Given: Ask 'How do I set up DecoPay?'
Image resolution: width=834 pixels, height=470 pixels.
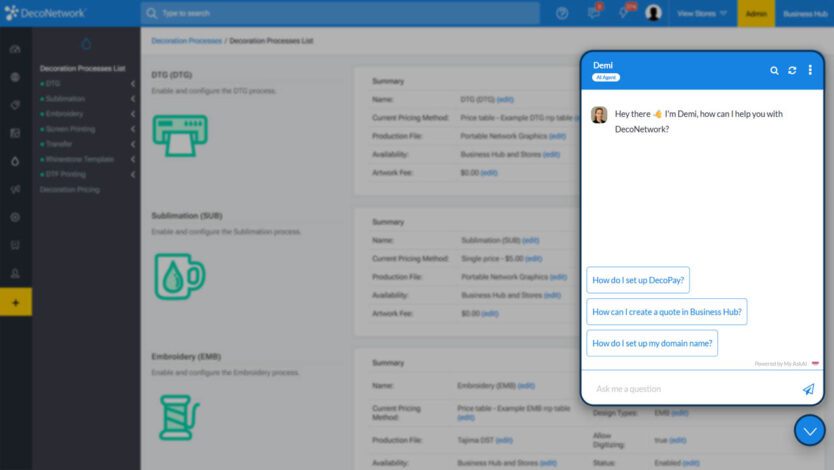Looking at the screenshot, I should (x=638, y=280).
